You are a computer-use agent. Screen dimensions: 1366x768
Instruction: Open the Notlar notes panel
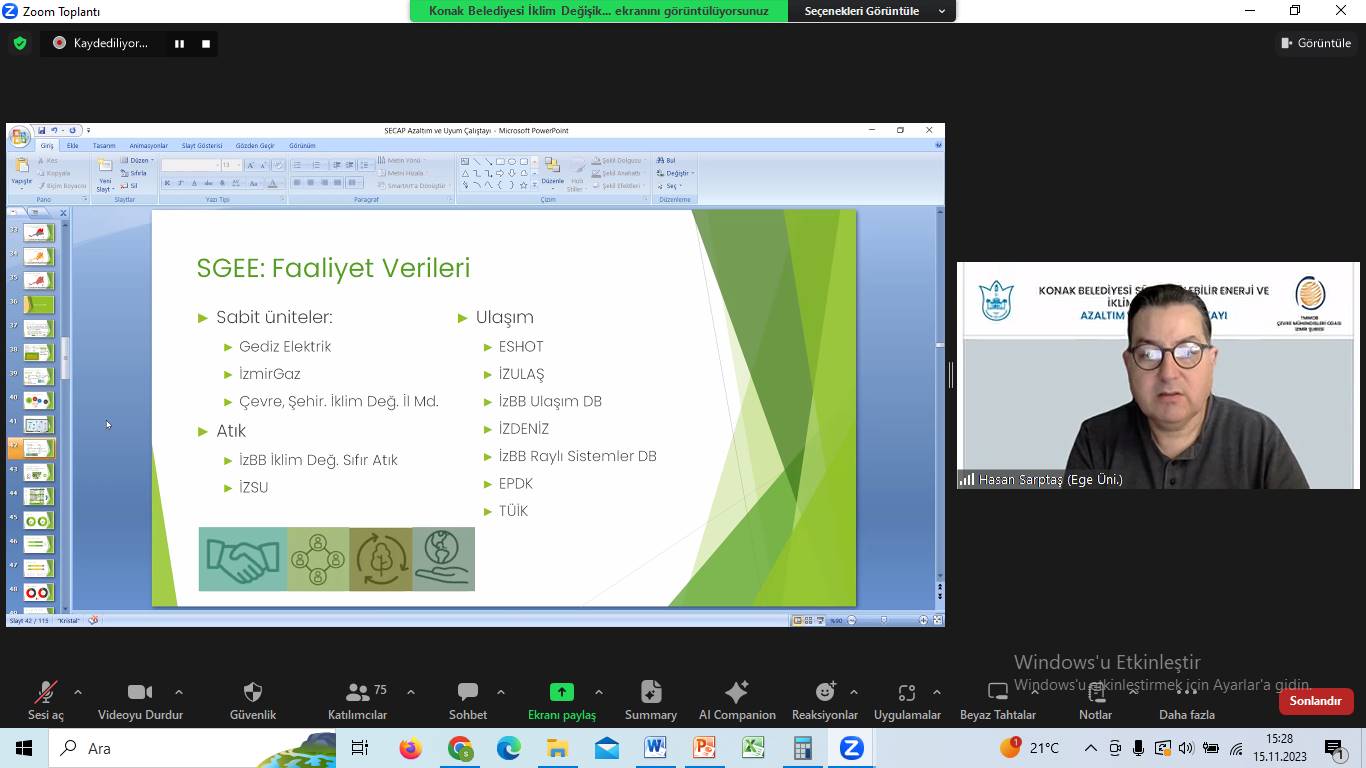(x=1095, y=700)
